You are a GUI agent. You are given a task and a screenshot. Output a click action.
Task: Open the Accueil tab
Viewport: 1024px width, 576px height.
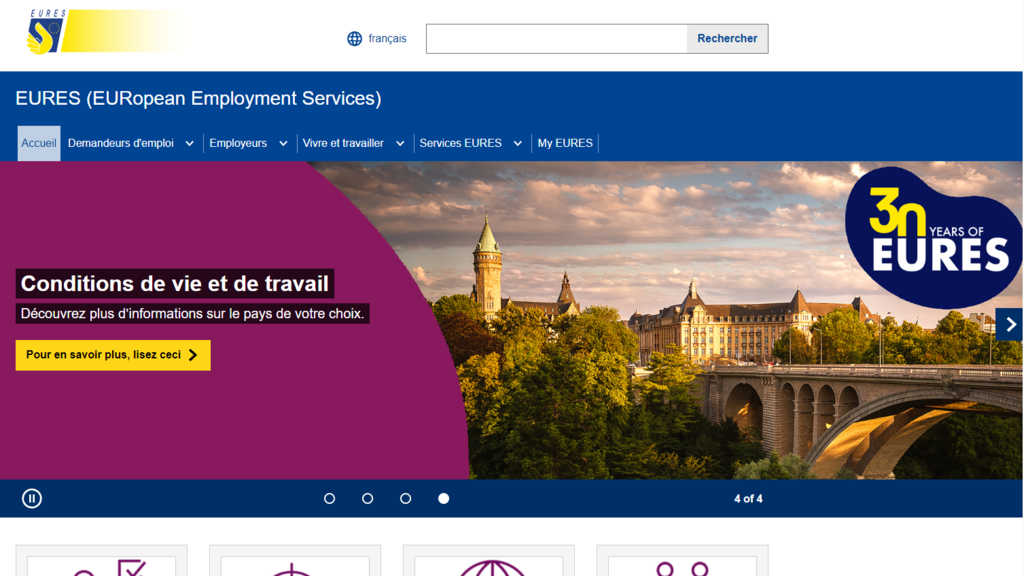pyautogui.click(x=39, y=143)
